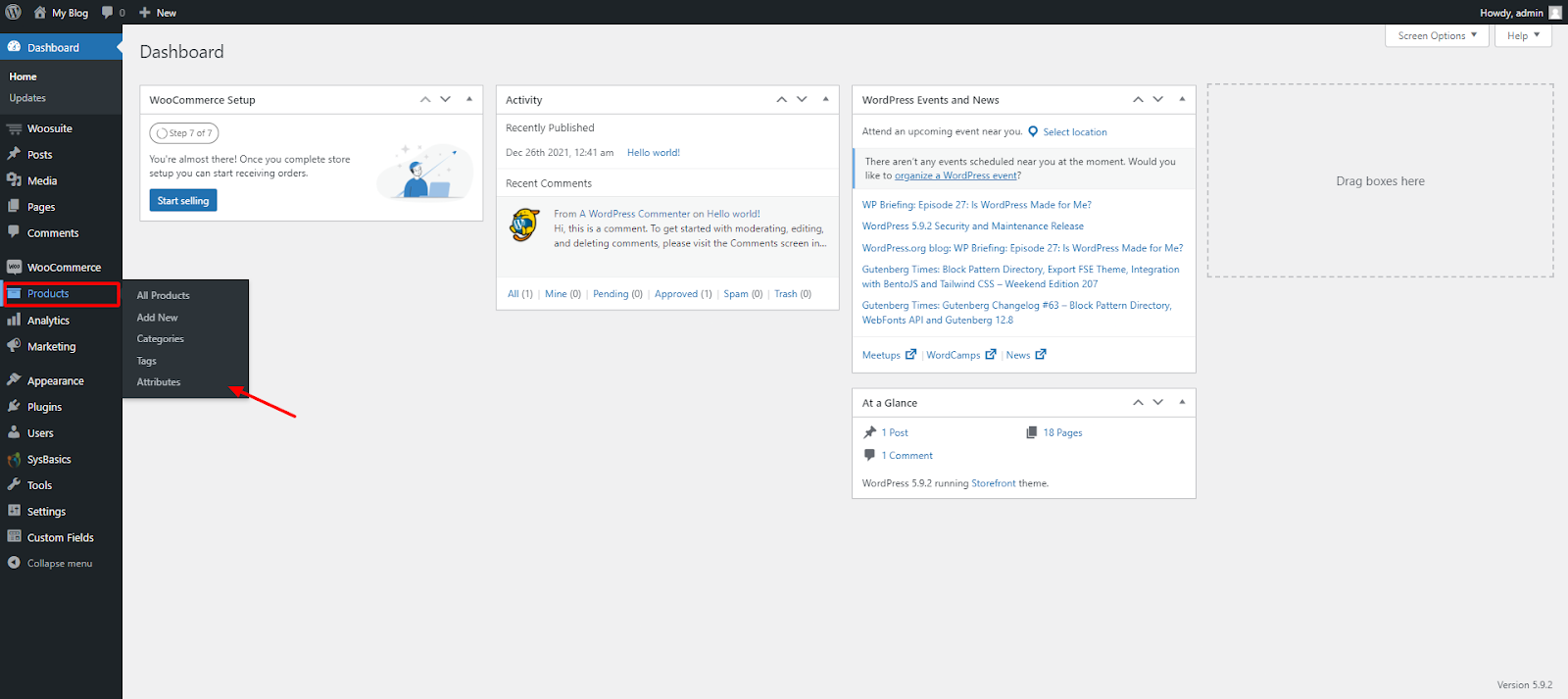
Task: Open Attributes in Products submenu
Action: tap(159, 382)
